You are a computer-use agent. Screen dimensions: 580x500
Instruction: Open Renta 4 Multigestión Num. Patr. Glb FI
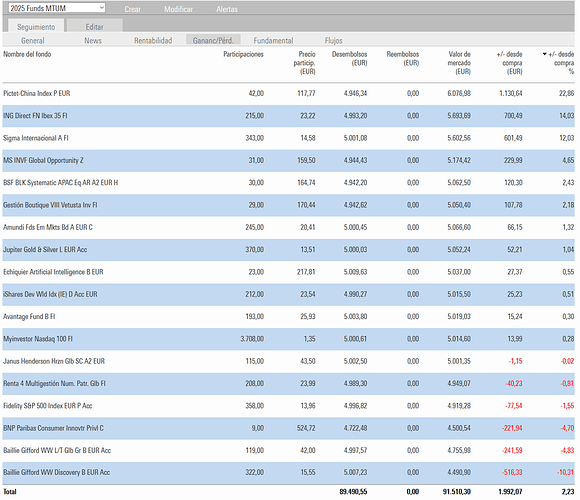54,384
